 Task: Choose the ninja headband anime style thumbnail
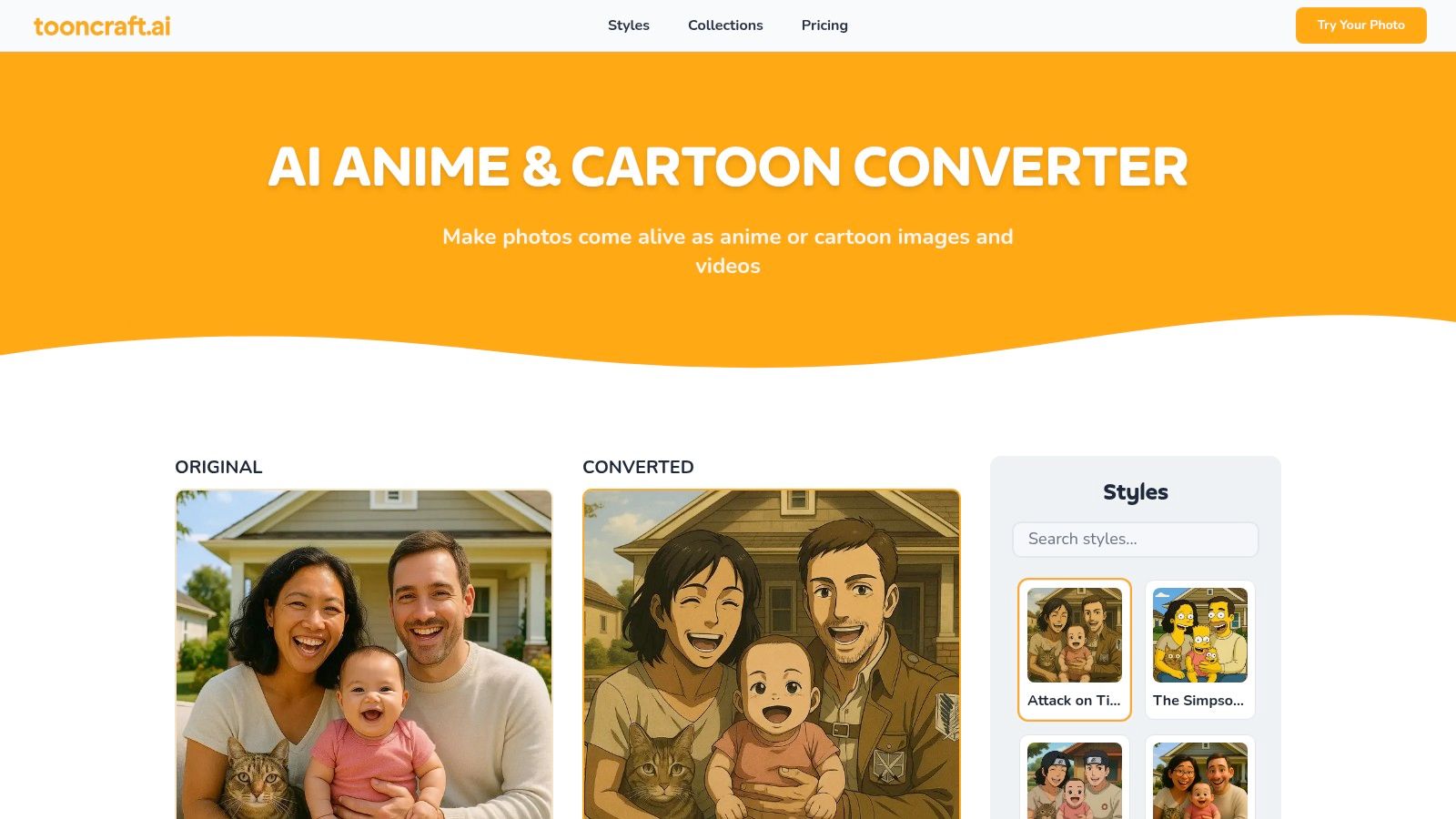[x=1075, y=781]
